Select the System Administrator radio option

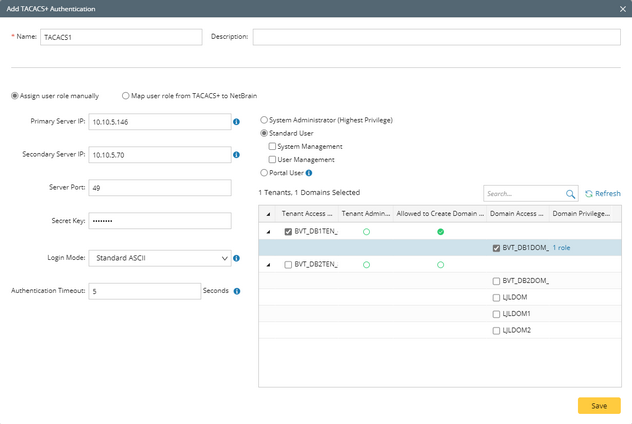(x=264, y=120)
